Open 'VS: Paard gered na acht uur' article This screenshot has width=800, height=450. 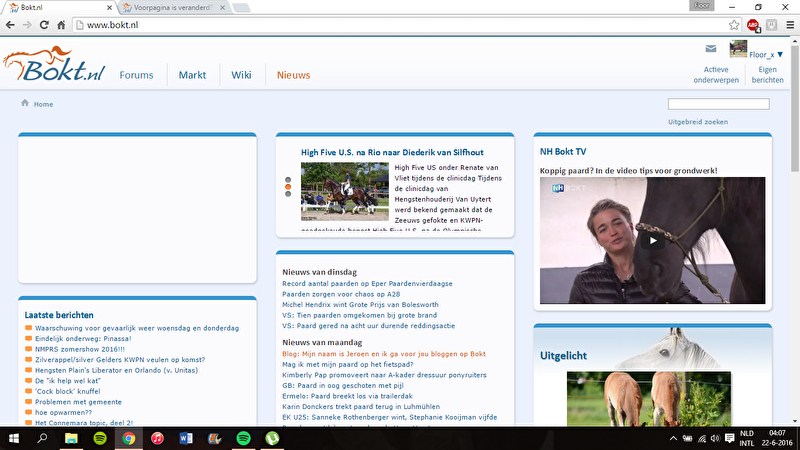click(x=368, y=326)
